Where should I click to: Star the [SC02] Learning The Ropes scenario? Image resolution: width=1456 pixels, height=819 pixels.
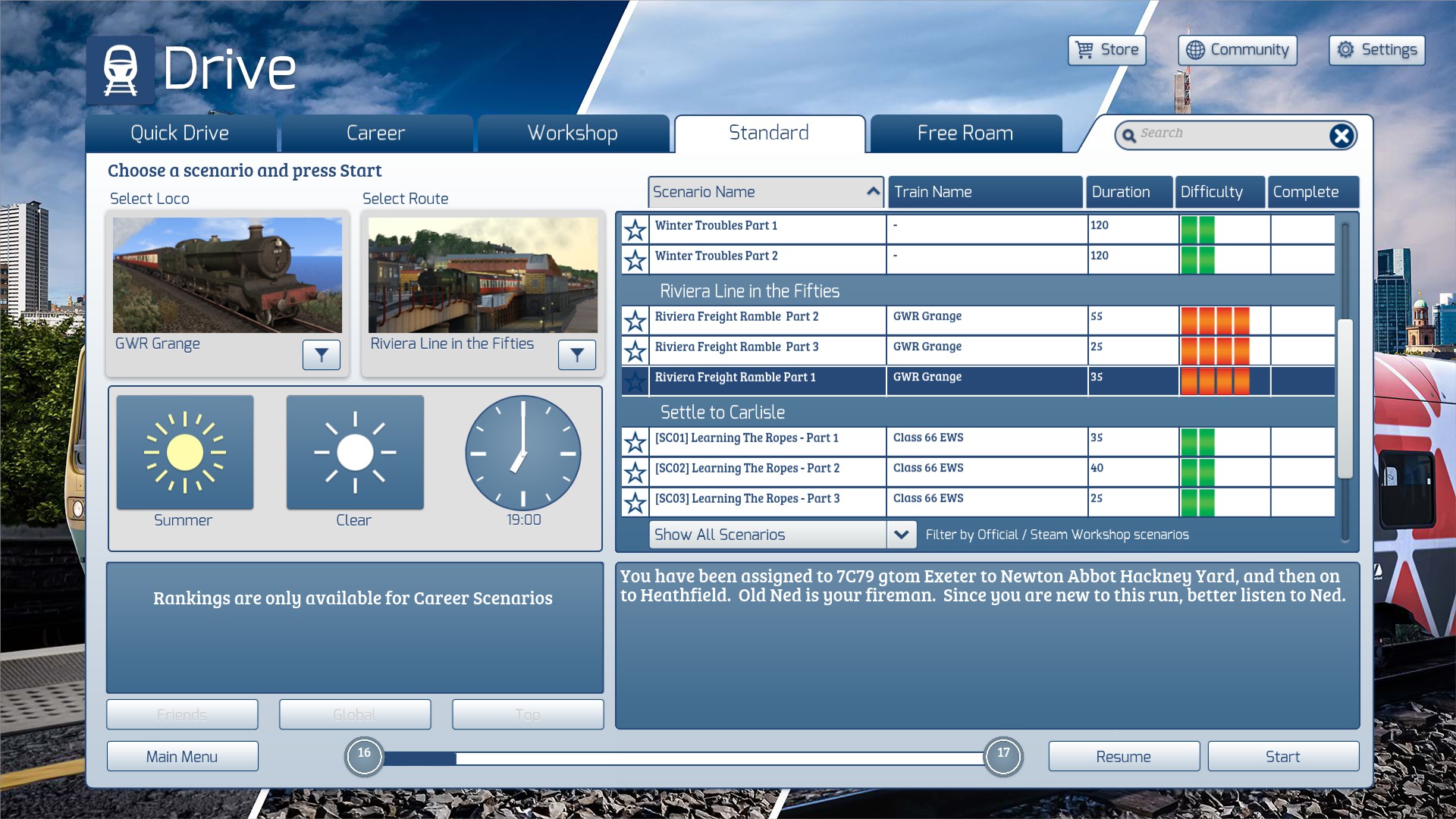coord(635,472)
